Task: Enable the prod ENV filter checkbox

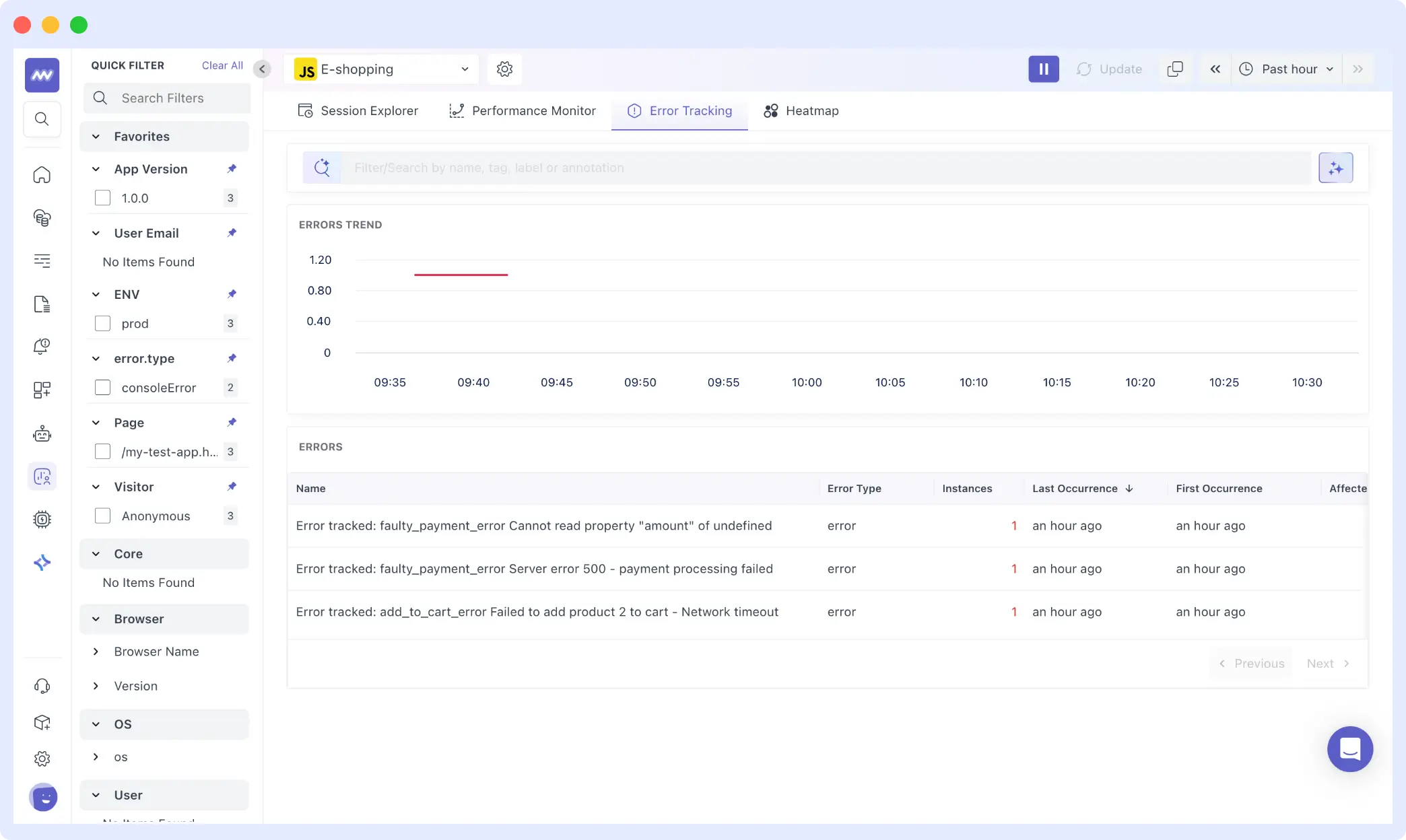Action: pyautogui.click(x=102, y=324)
